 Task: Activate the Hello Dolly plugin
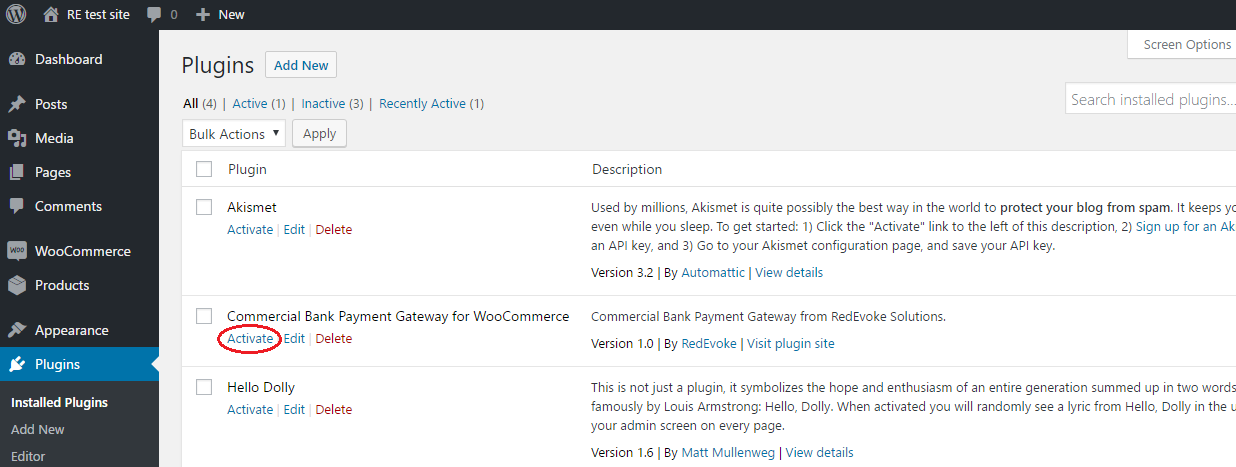click(x=250, y=409)
